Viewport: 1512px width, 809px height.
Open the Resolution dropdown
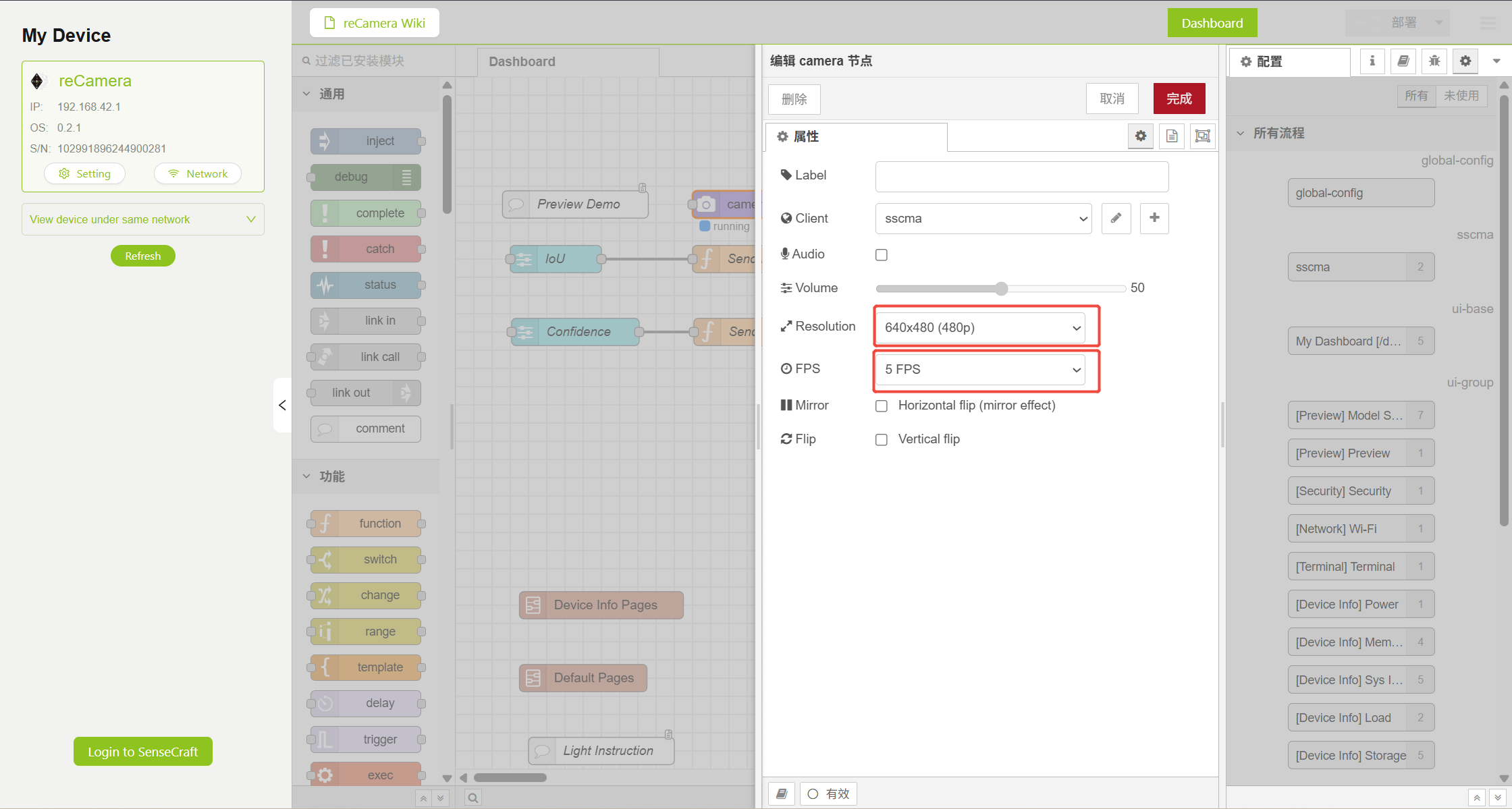click(980, 328)
